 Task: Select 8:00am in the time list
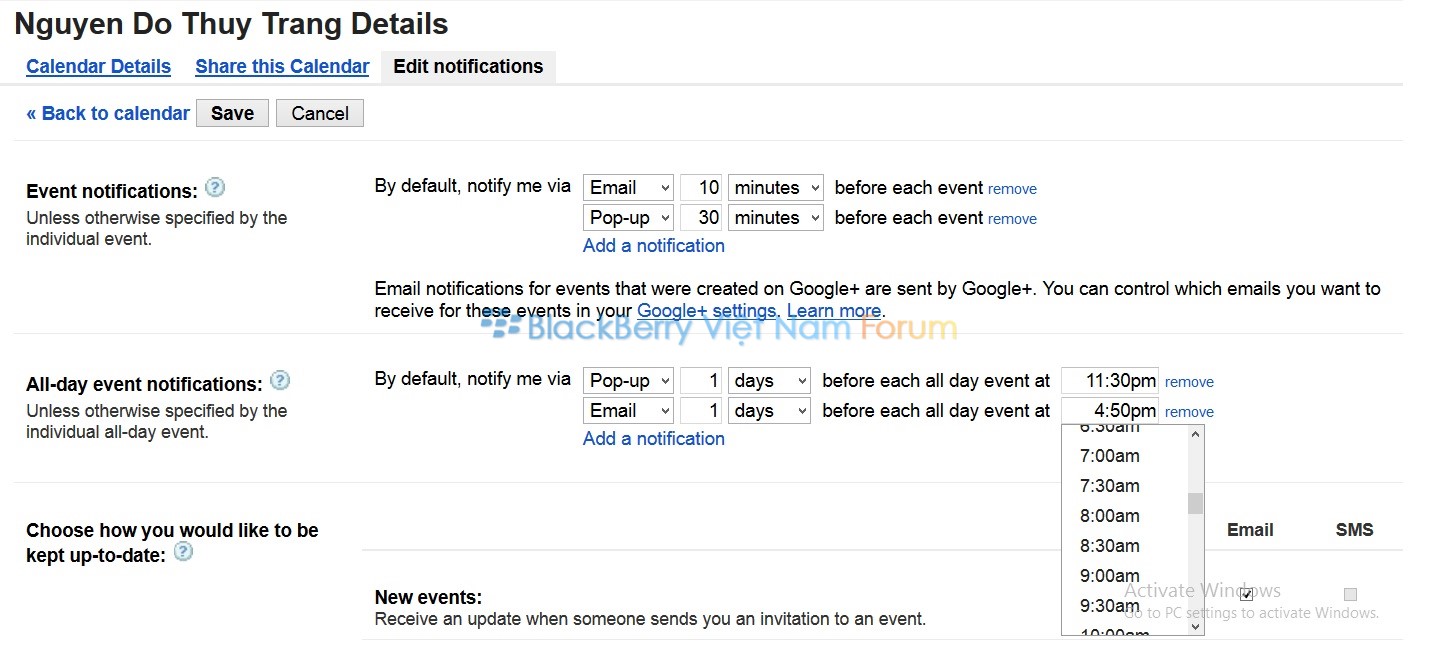coord(1110,516)
